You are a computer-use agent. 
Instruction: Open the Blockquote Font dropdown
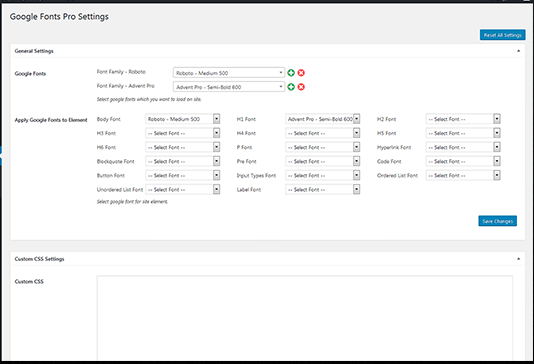183,161
